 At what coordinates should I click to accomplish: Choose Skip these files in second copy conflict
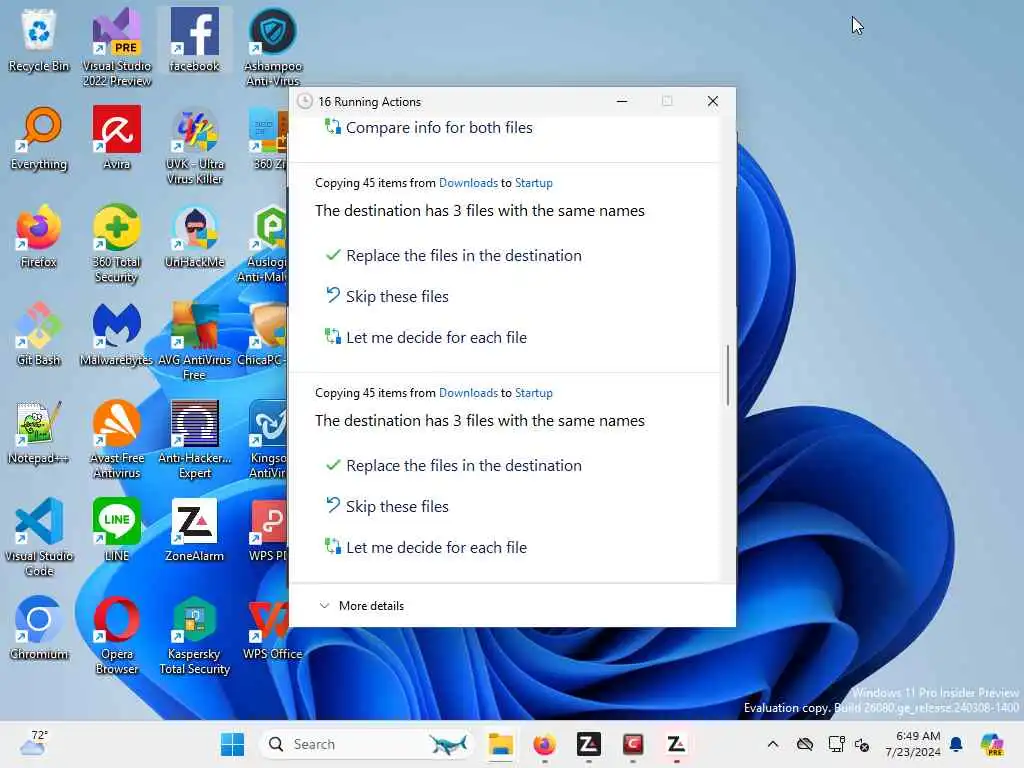pyautogui.click(x=387, y=506)
